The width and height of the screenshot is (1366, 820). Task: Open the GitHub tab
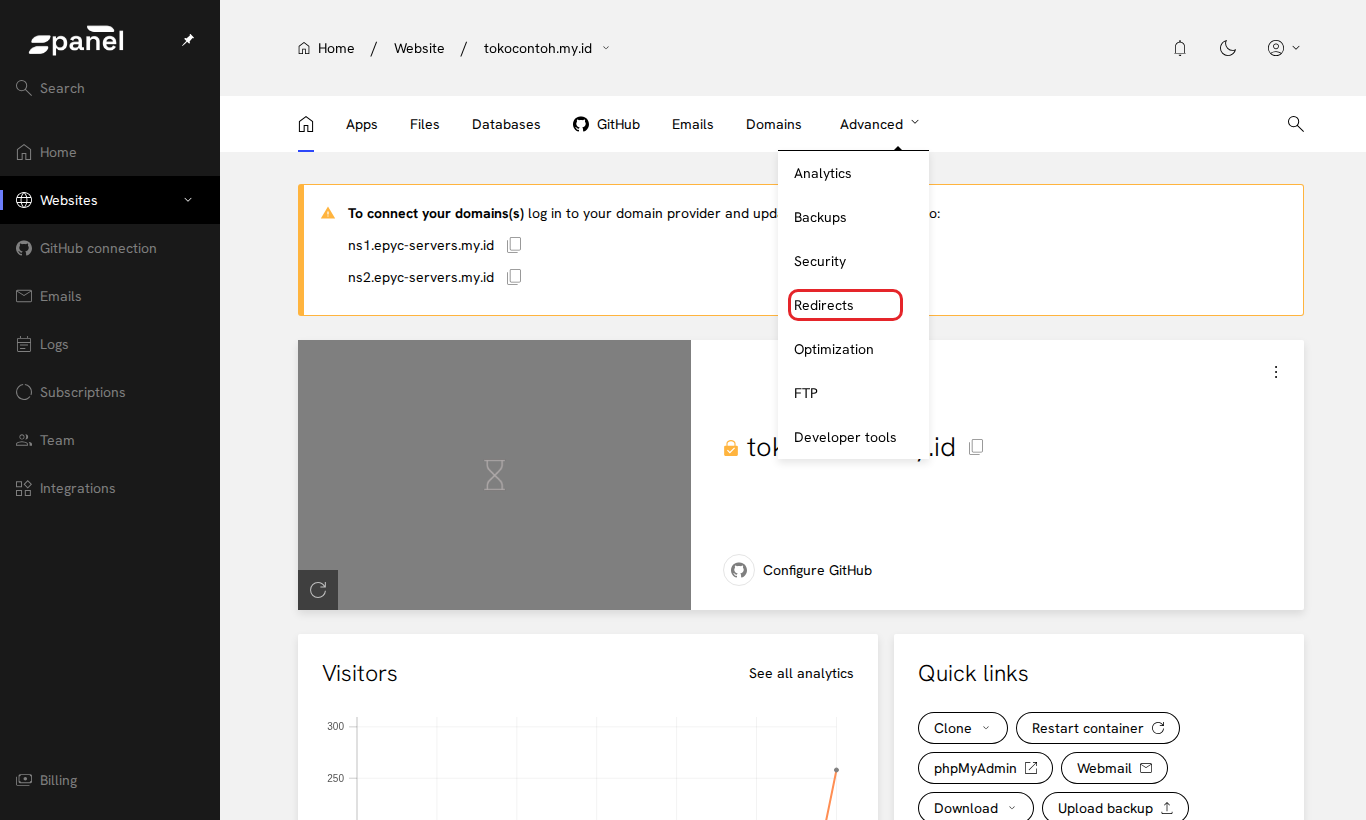click(606, 124)
